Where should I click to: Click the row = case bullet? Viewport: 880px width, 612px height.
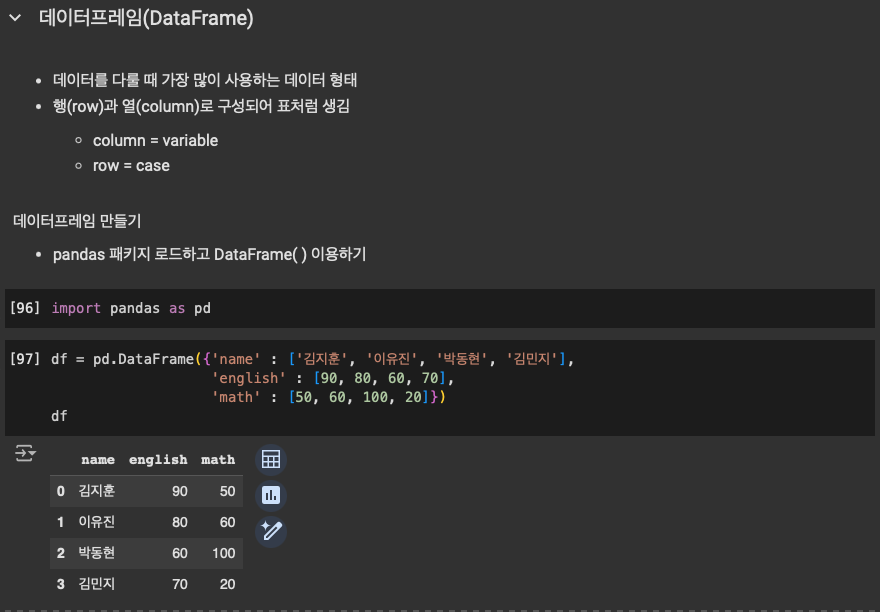click(x=131, y=166)
